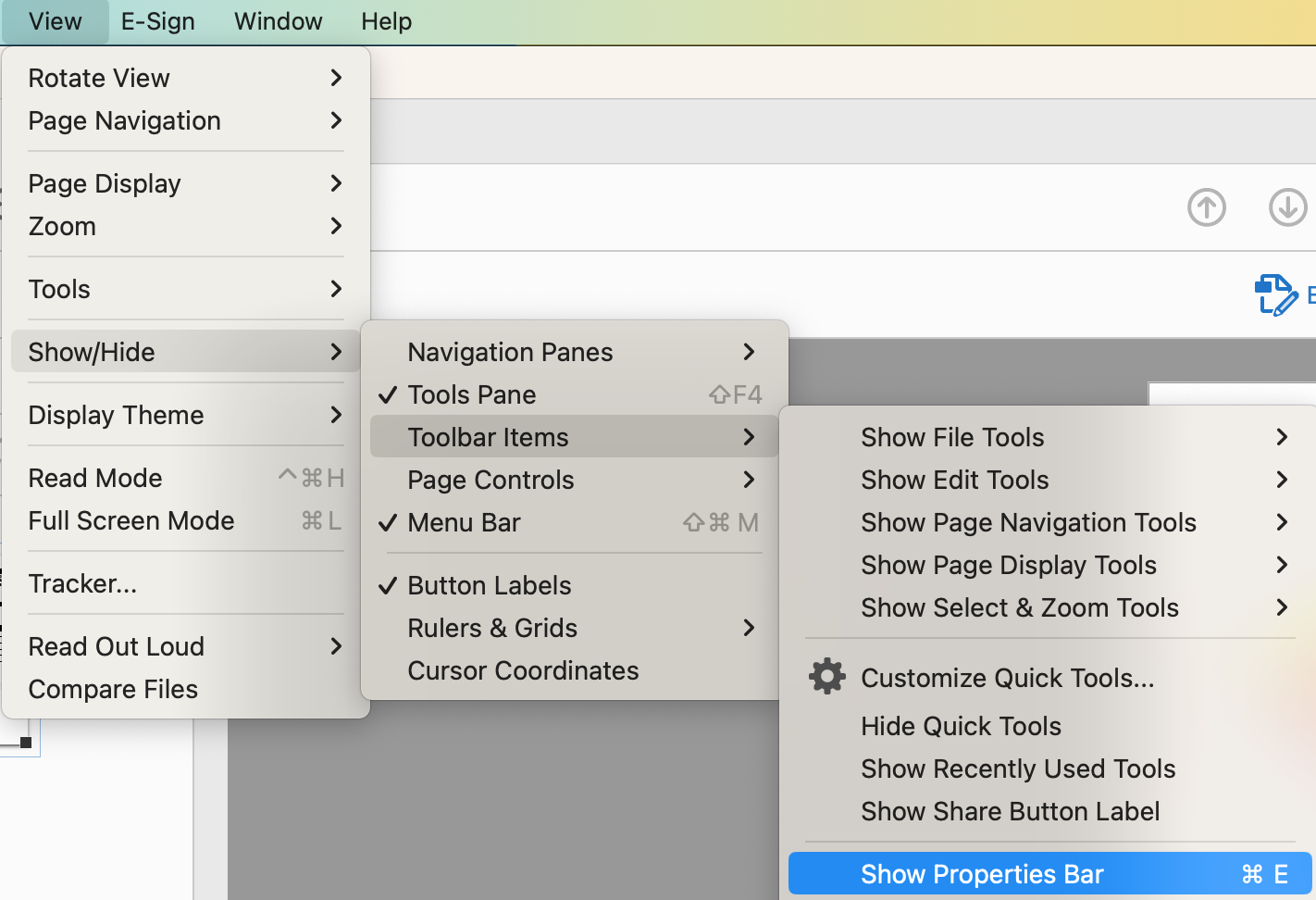Open the Window menu

pyautogui.click(x=278, y=21)
